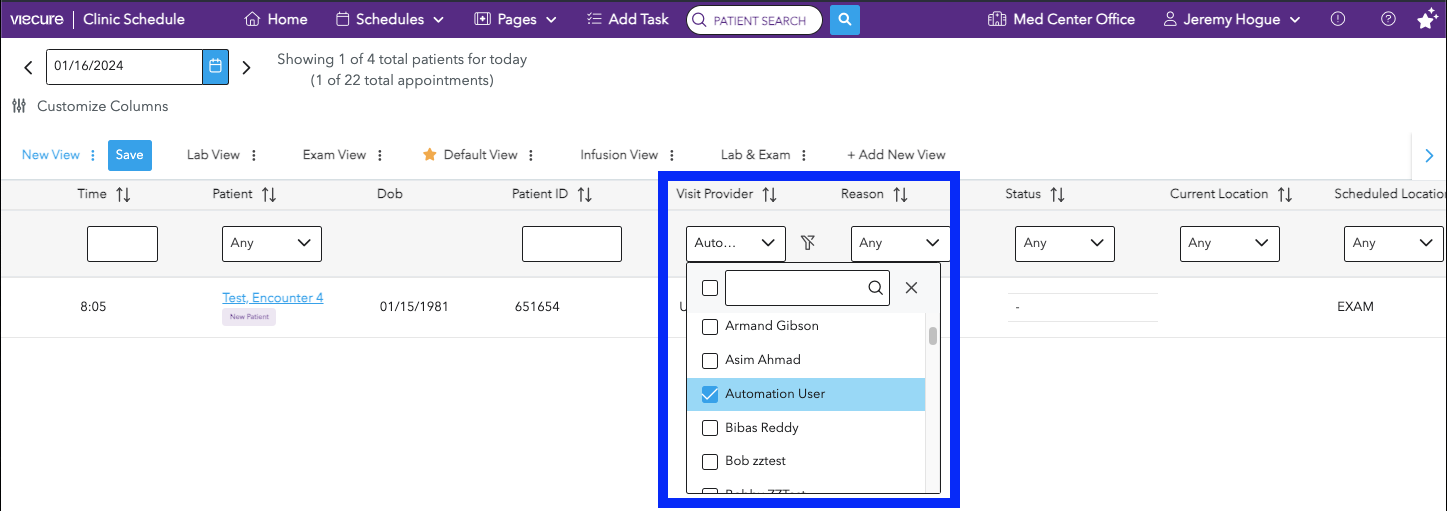This screenshot has width=1447, height=511.
Task: Go to previous day arrow
Action: [x=28, y=67]
